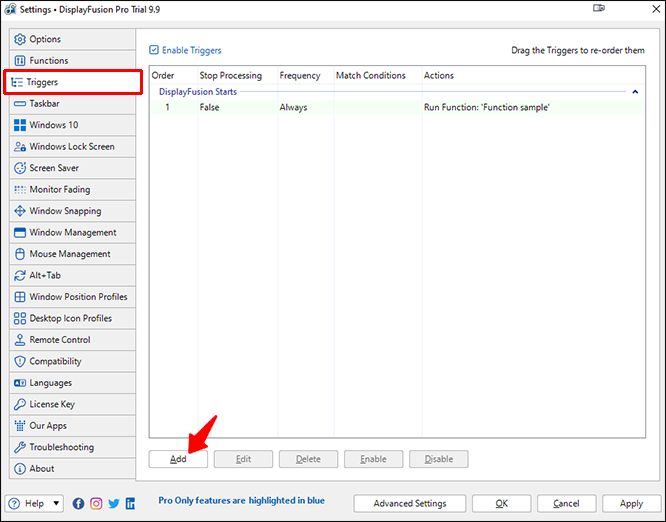The height and width of the screenshot is (522, 666).
Task: Open DisplayFusion LinkedIn icon
Action: (x=130, y=504)
